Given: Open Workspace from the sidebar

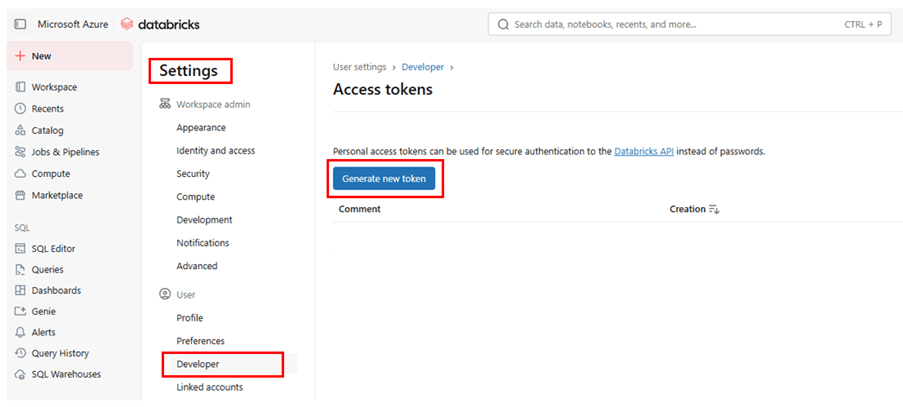Looking at the screenshot, I should [53, 87].
